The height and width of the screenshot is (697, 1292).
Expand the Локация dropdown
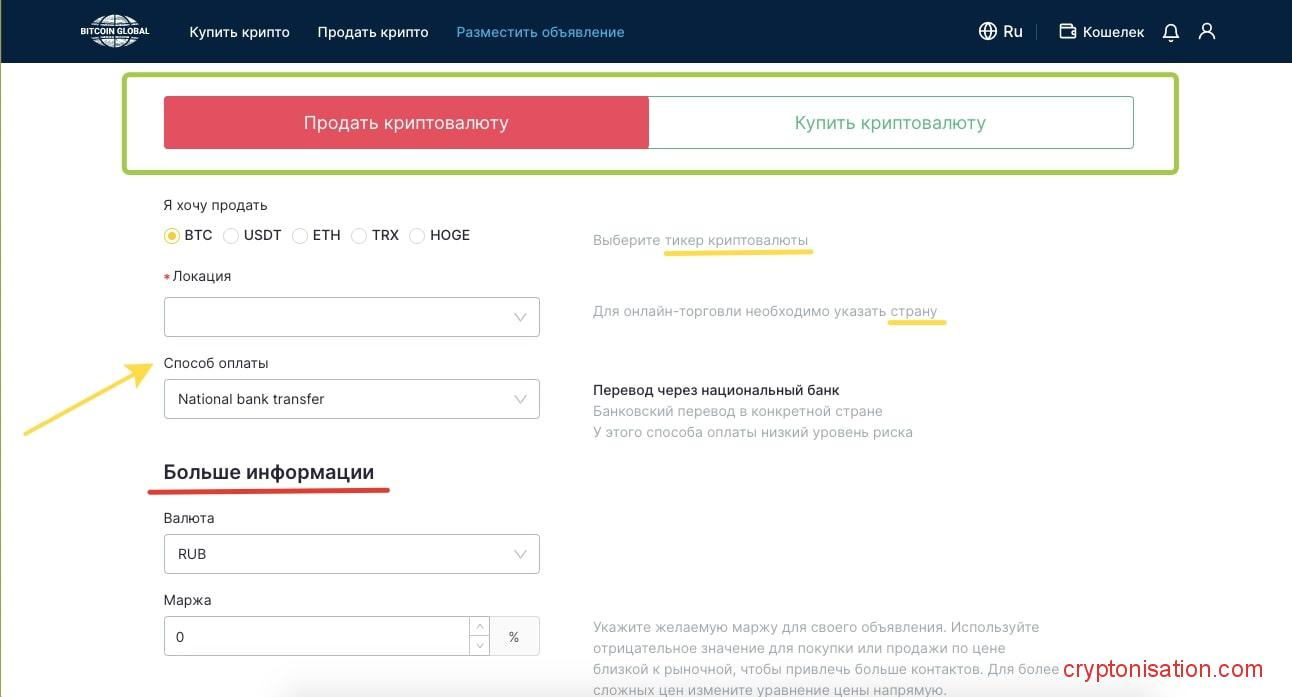(351, 317)
